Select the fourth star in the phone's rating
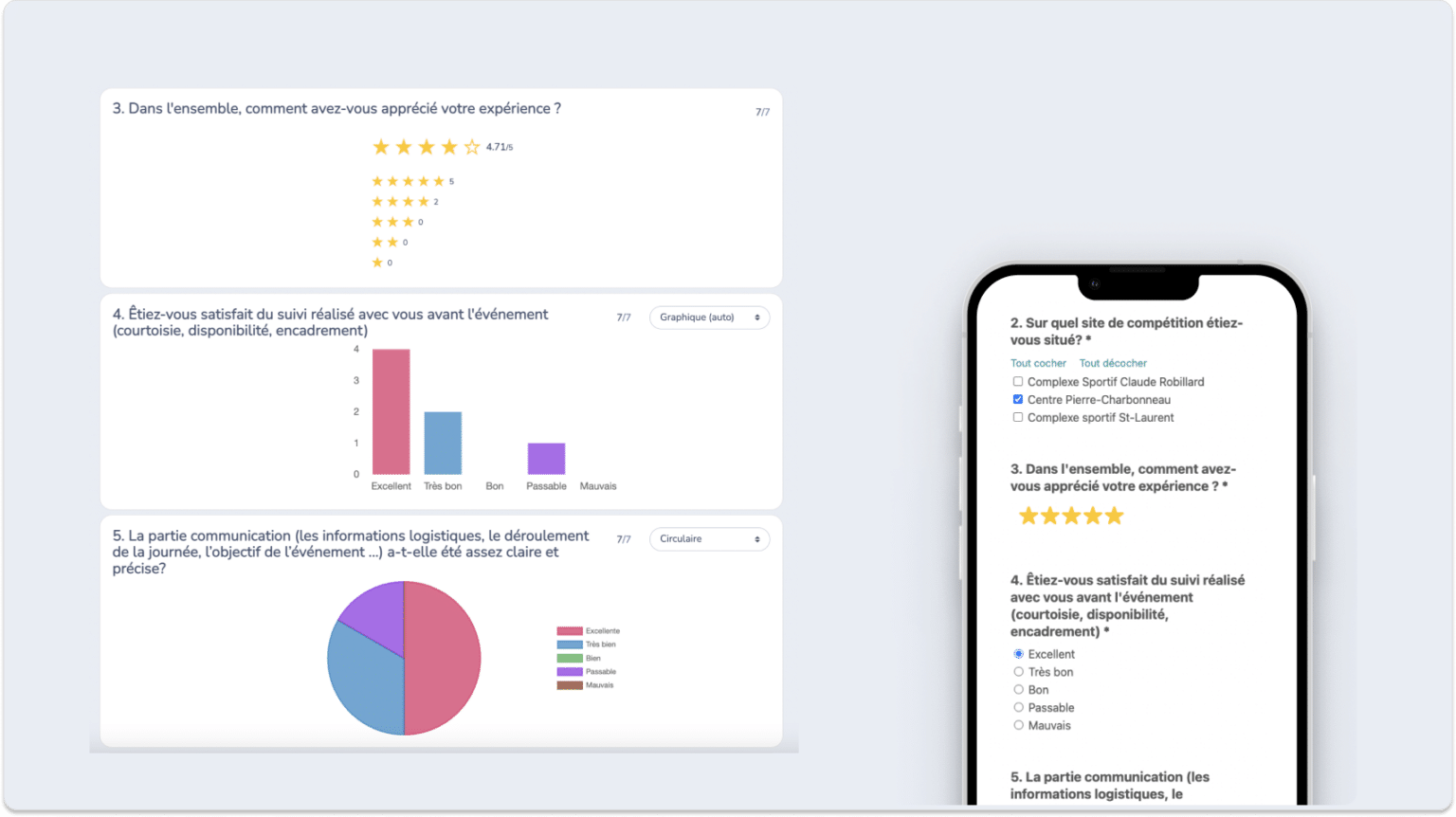Screen dimensions: 1456x817 [1093, 516]
